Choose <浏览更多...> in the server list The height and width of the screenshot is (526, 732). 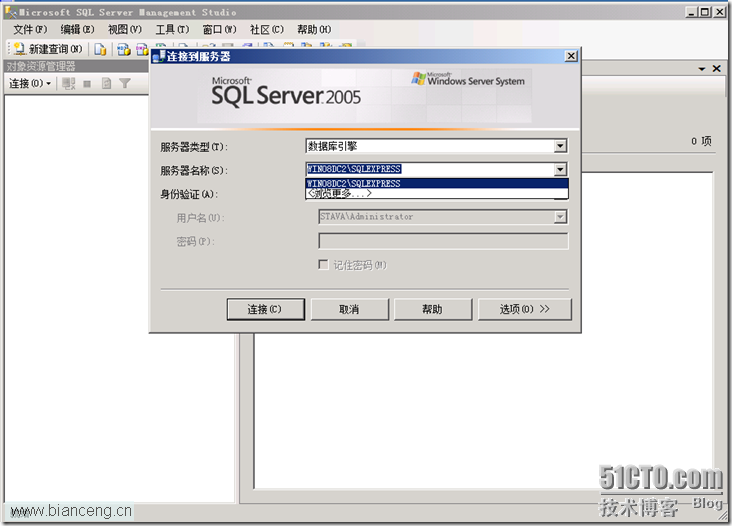tap(437, 193)
